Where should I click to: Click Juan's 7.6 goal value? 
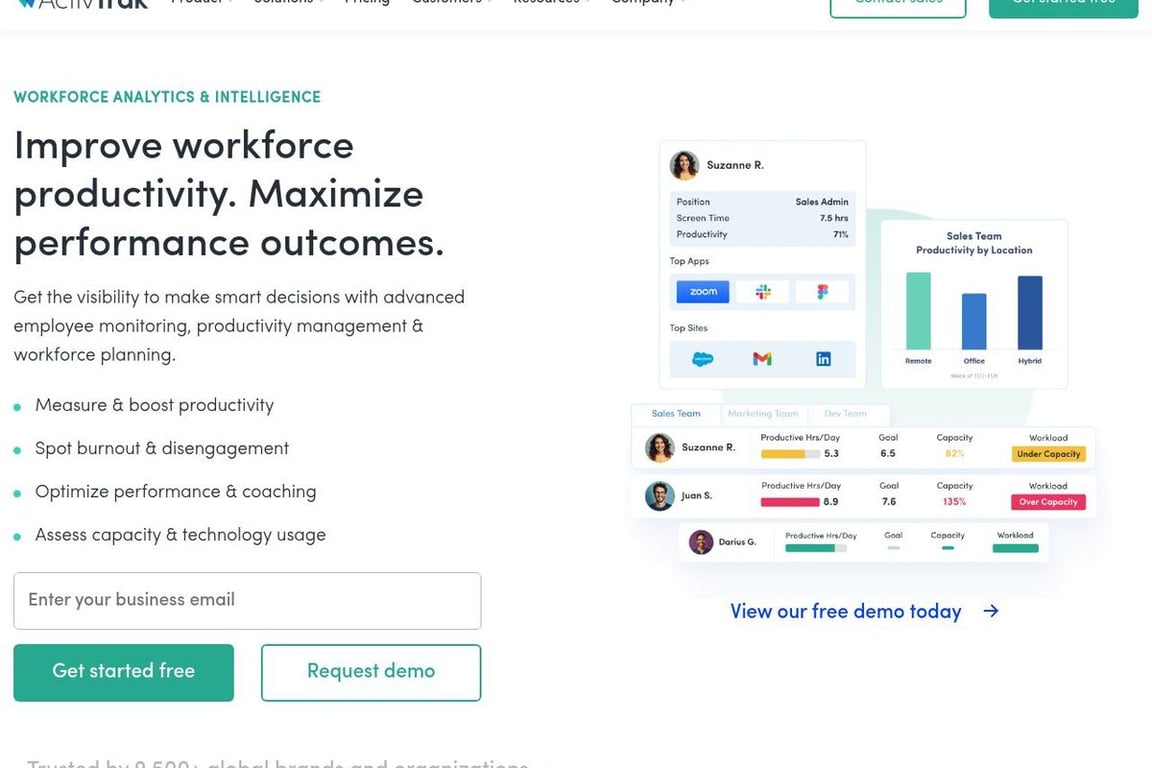point(889,502)
